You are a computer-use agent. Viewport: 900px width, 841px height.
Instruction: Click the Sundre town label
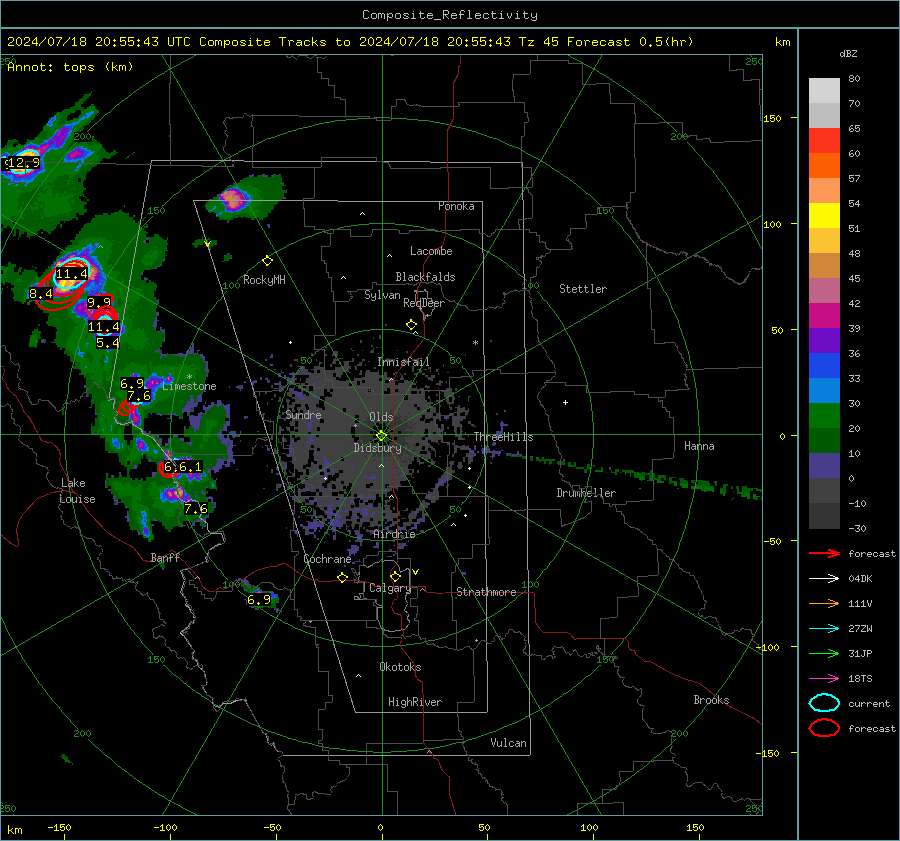click(304, 415)
